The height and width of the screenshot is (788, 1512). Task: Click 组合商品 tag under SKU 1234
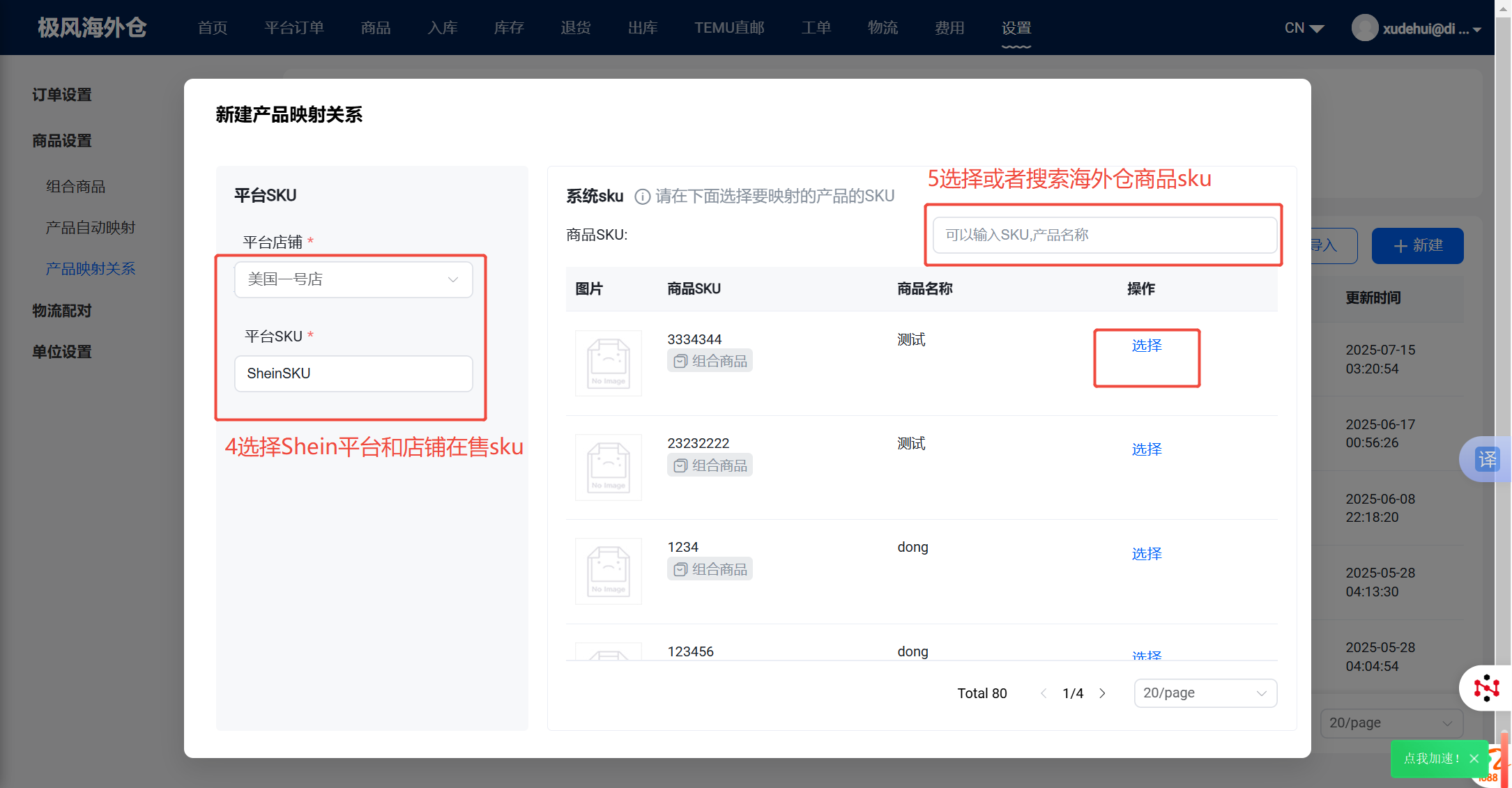point(710,569)
